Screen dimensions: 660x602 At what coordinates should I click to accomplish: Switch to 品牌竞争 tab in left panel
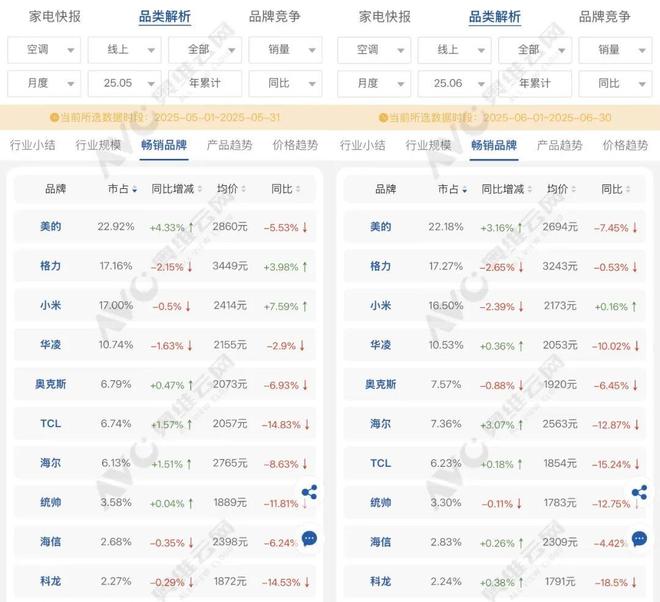click(275, 17)
